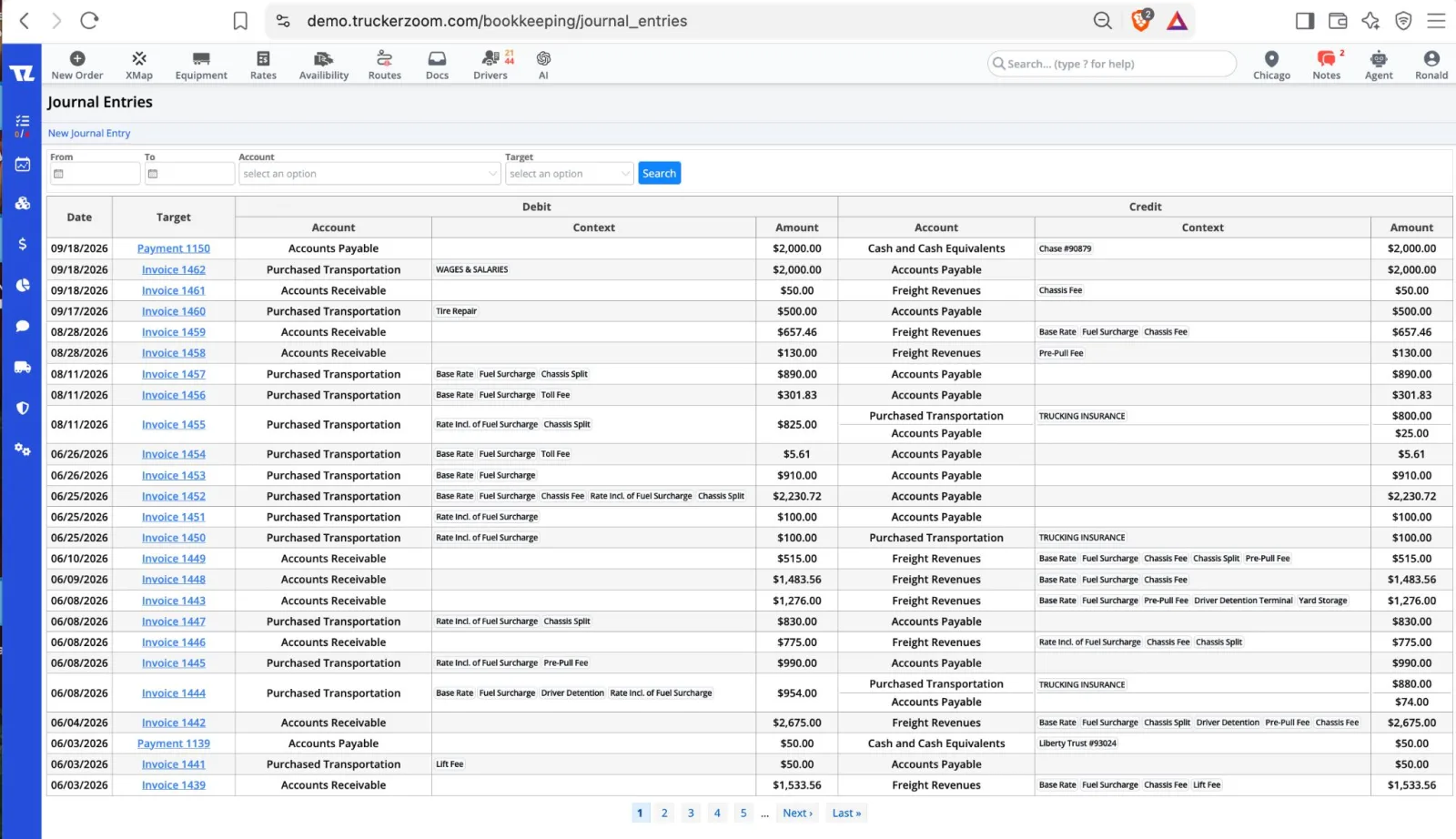1456x839 pixels.
Task: Expand the Target select dropdown
Action: 570,174
